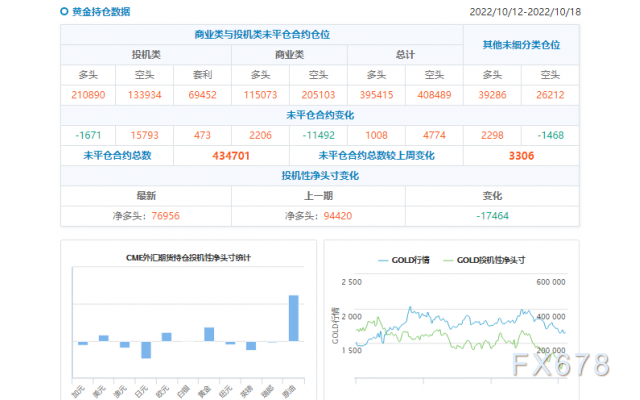The image size is (640, 400).
Task: Click the 其他未细分类仓位 header
Action: [521, 45]
